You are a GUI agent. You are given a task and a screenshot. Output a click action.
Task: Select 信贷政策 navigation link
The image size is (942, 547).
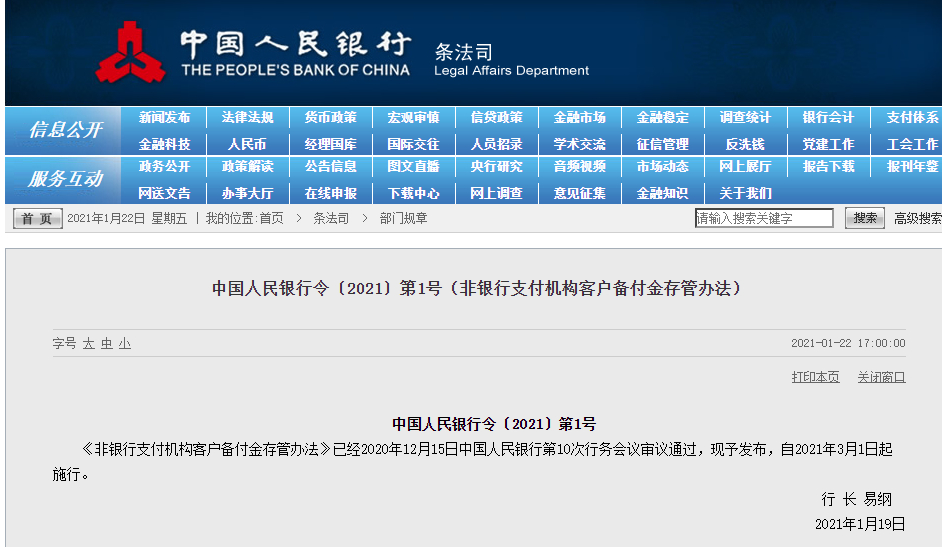click(x=496, y=118)
